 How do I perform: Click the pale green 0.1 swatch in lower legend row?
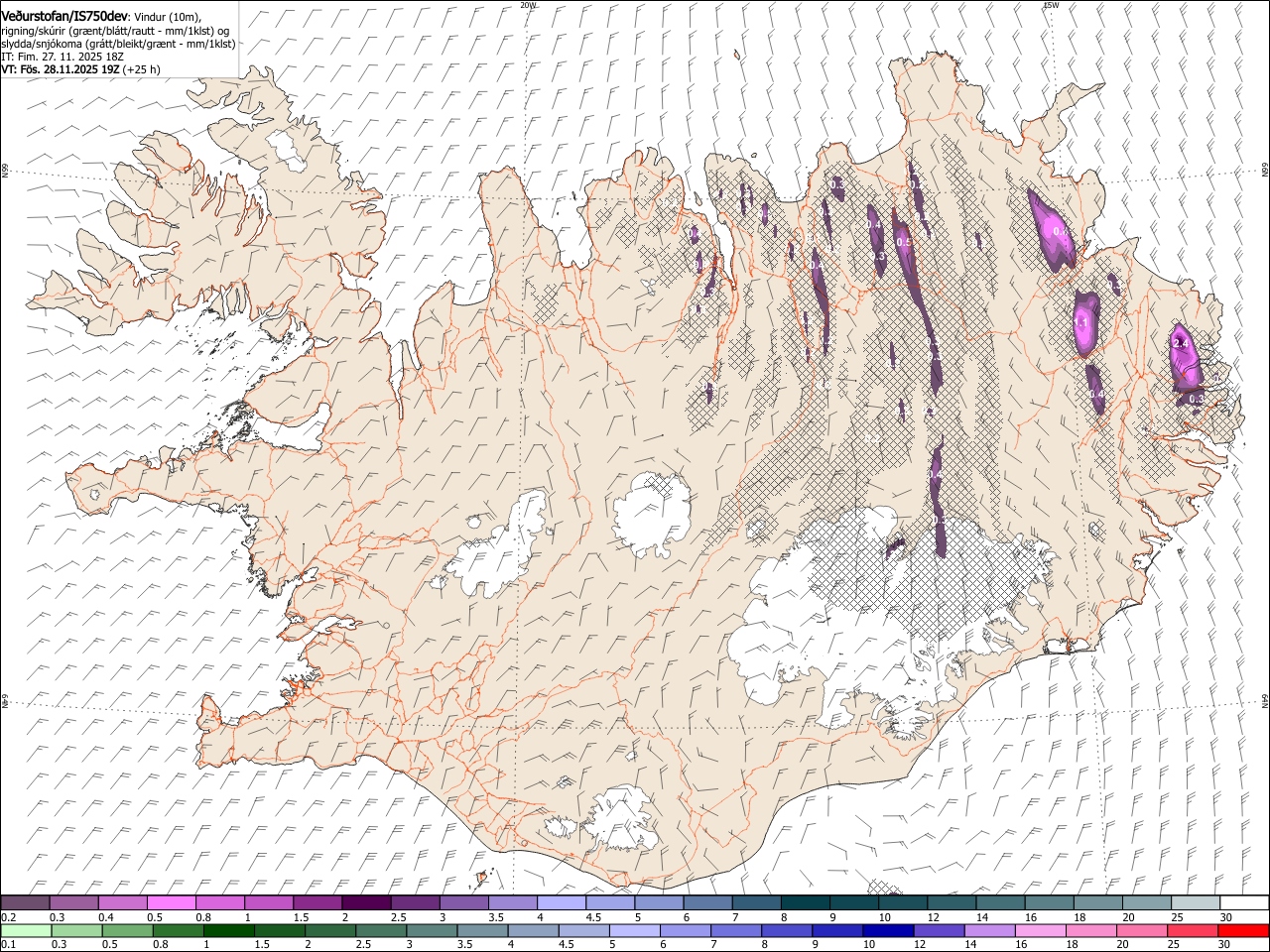point(26,931)
